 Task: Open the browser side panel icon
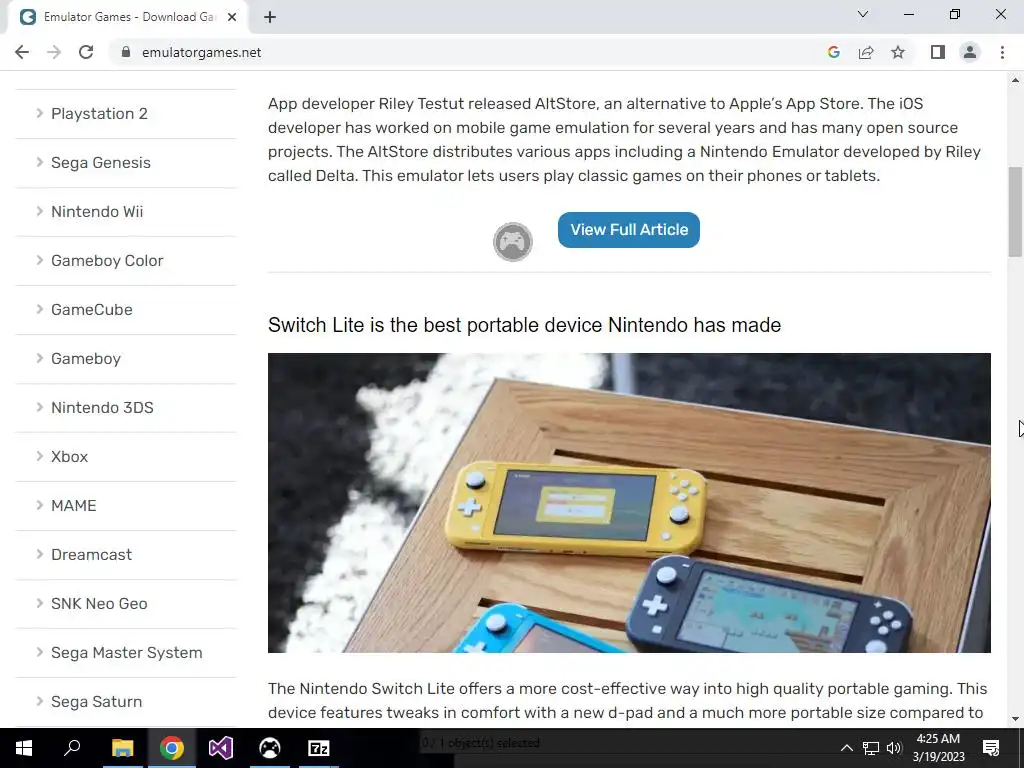[x=938, y=52]
